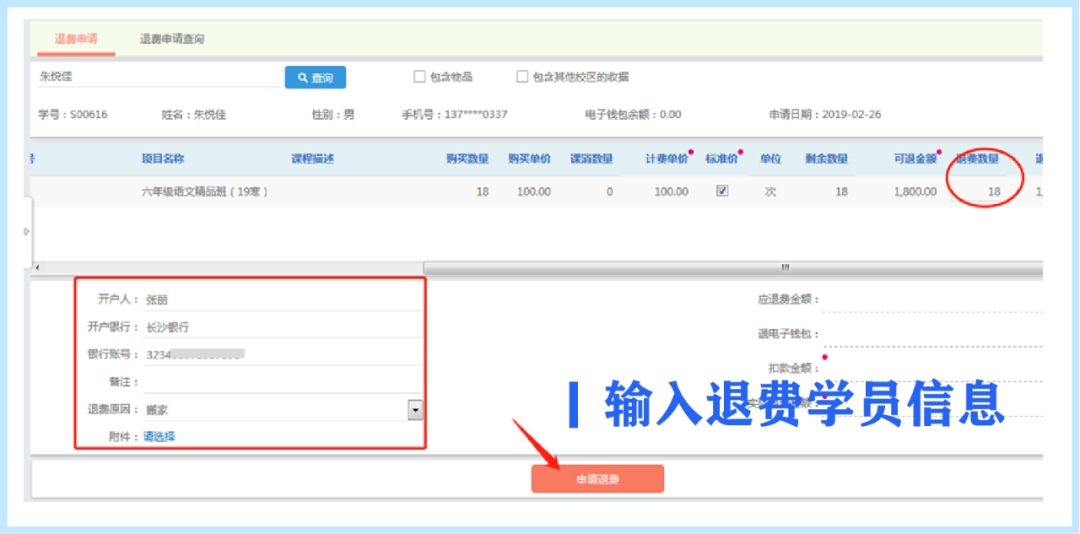Select the 银行账号 input field
Image resolution: width=1080 pixels, height=534 pixels.
coord(280,355)
